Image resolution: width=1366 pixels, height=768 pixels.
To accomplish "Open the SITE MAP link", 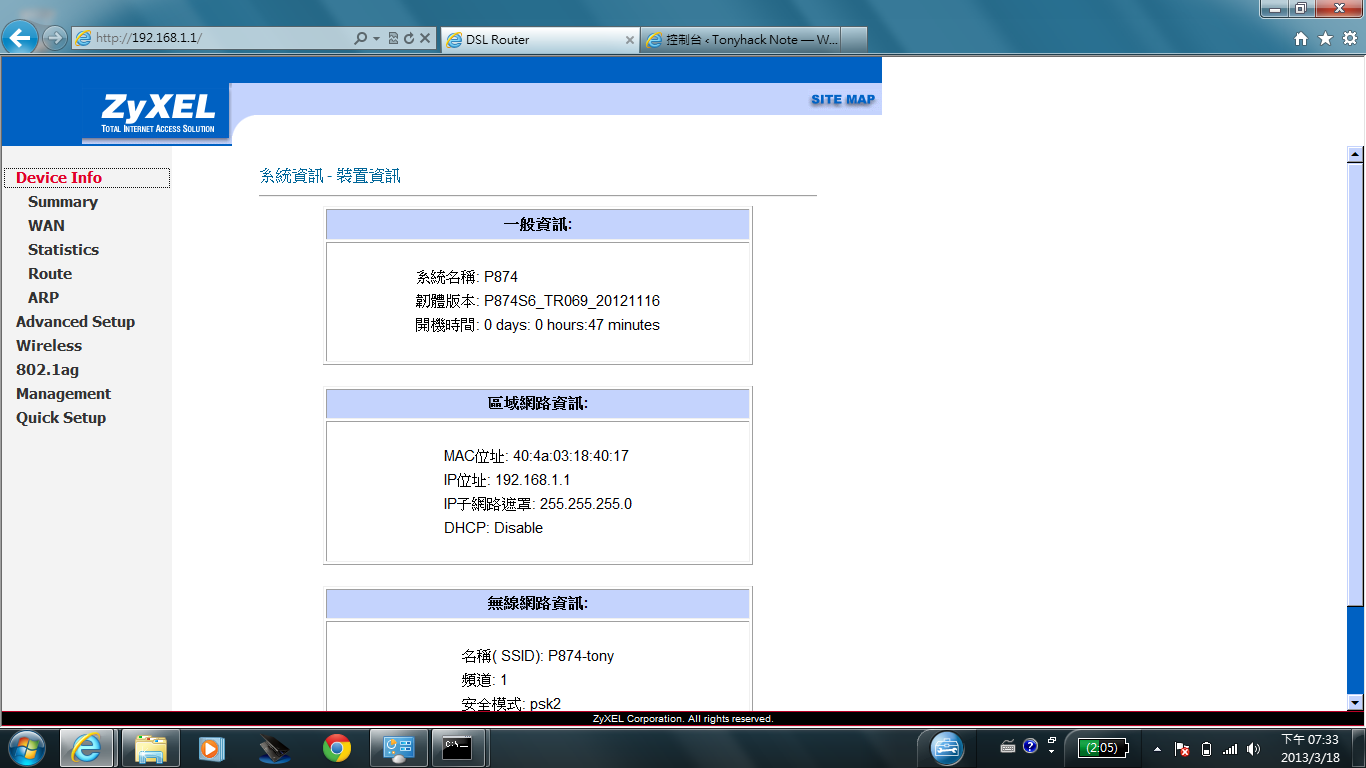I will coord(843,99).
